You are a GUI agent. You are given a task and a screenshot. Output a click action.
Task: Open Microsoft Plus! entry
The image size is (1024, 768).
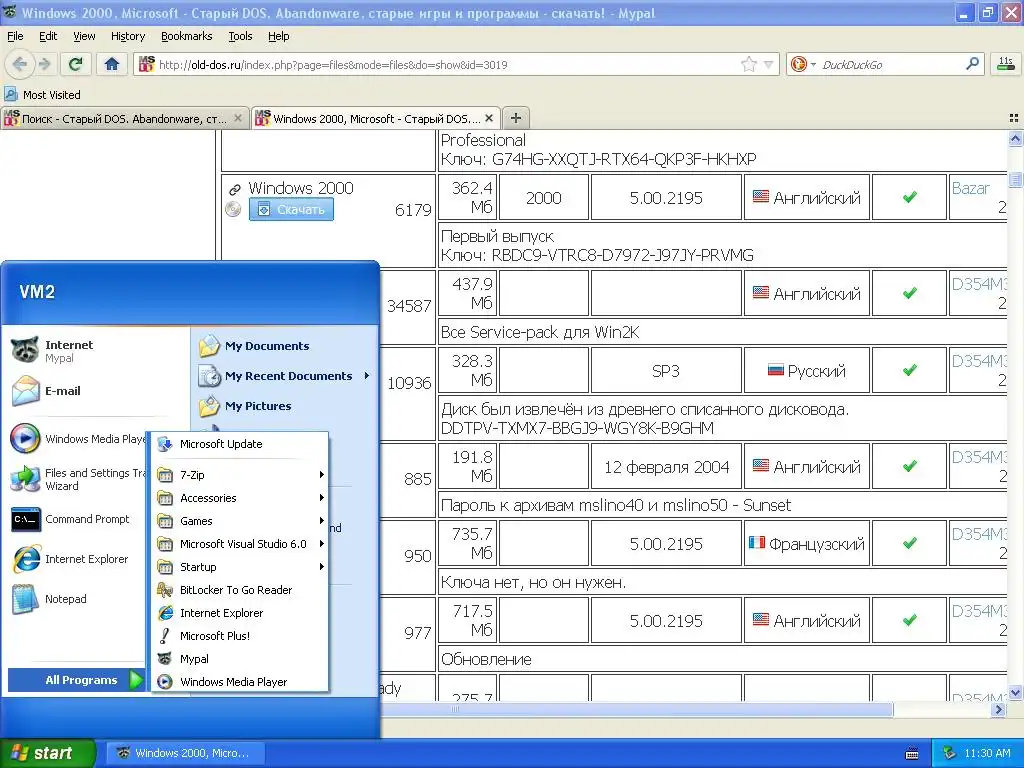tap(240, 635)
